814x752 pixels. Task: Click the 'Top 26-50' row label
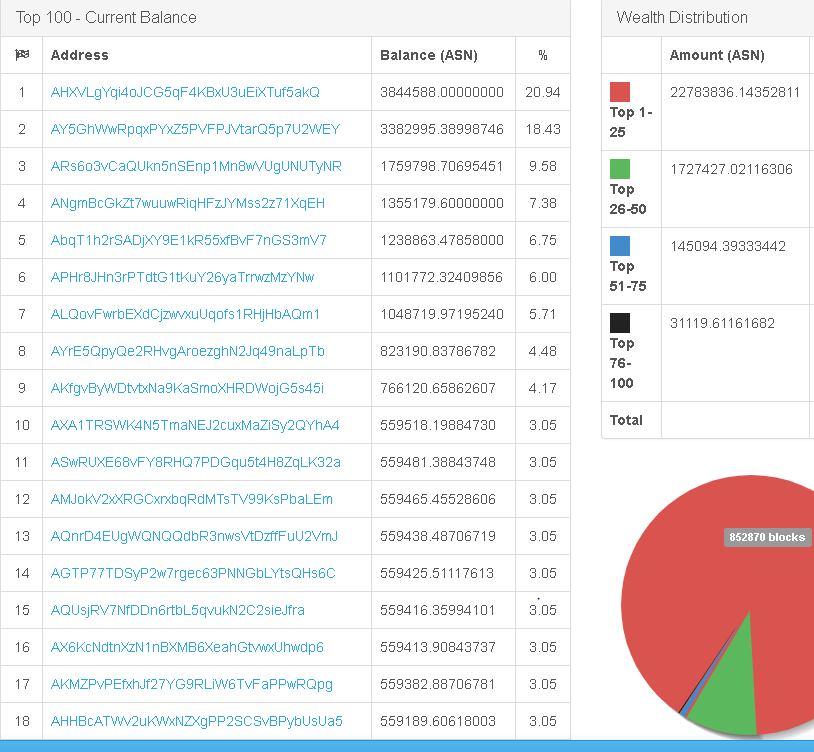[628, 199]
